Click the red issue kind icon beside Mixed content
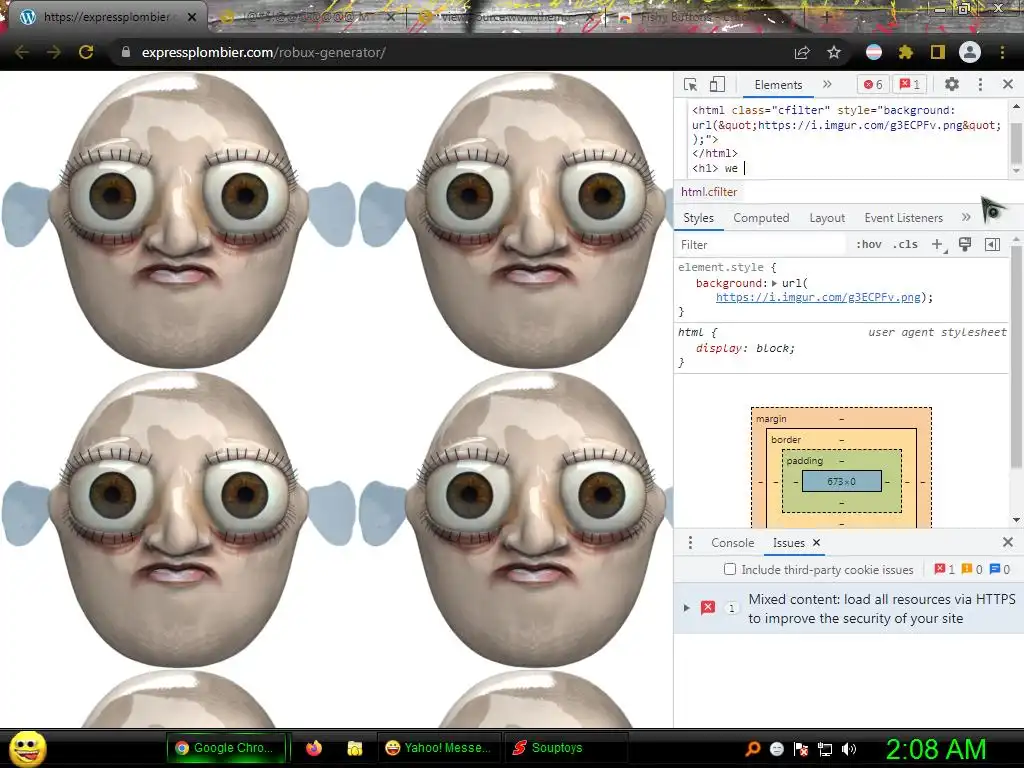1024x768 pixels. (707, 608)
